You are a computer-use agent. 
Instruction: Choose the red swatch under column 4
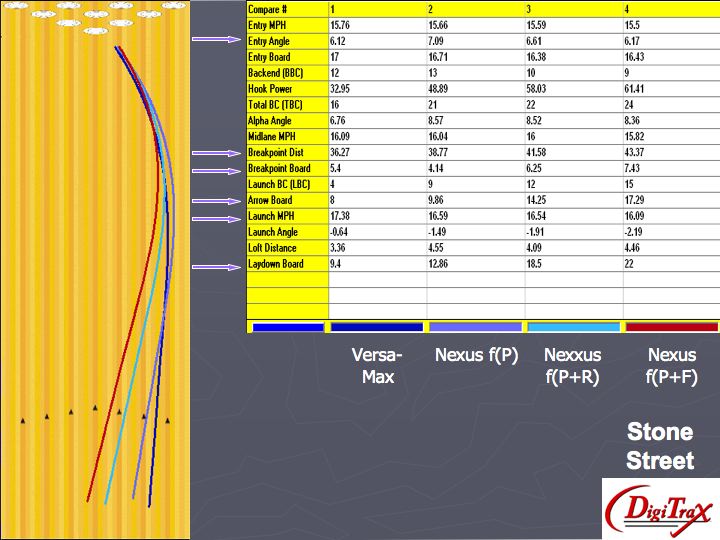point(670,327)
